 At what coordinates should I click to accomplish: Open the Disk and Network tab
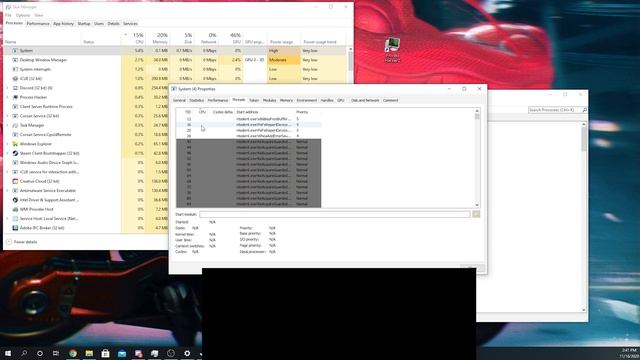click(365, 100)
